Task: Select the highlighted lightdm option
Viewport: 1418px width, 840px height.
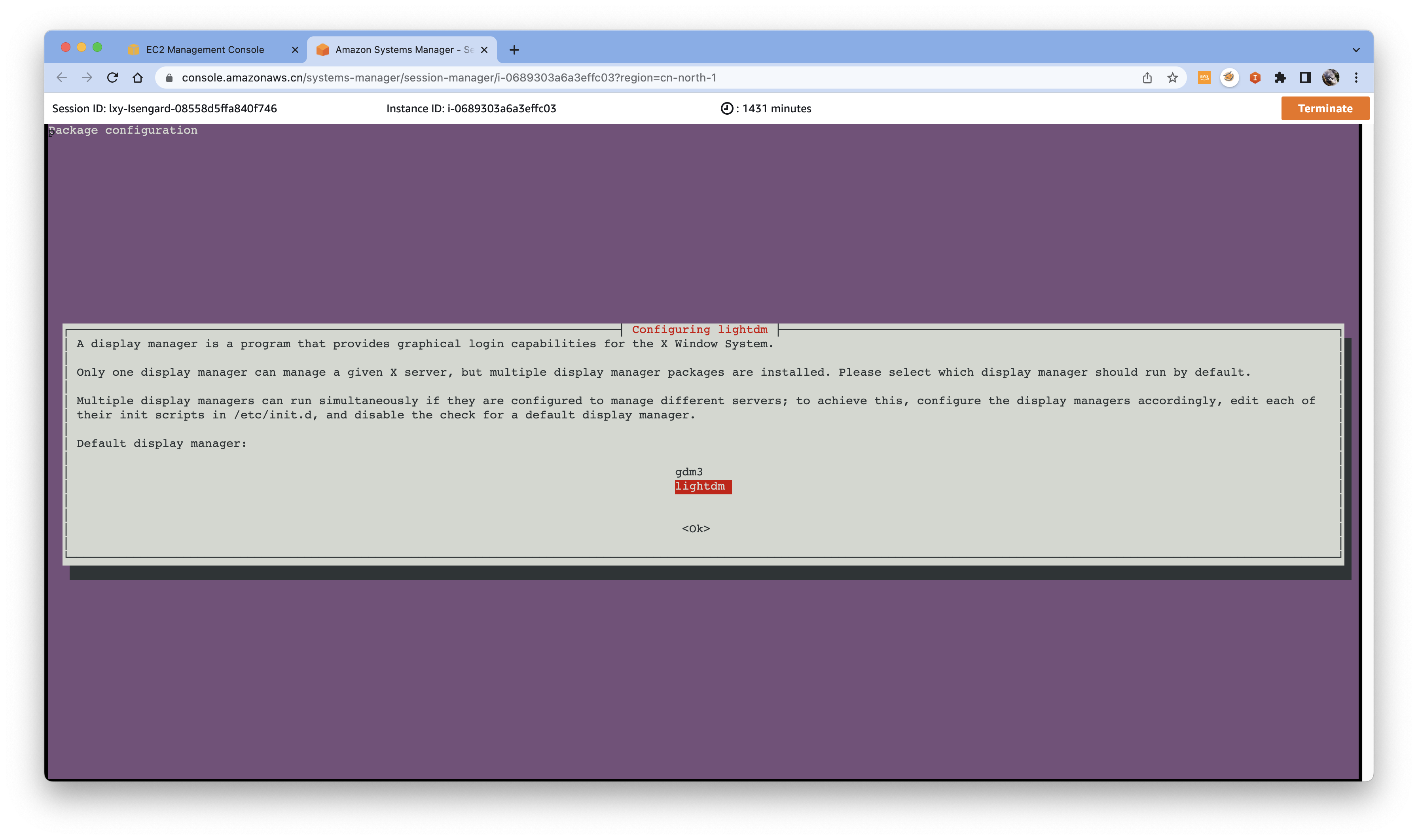Action: [x=703, y=486]
